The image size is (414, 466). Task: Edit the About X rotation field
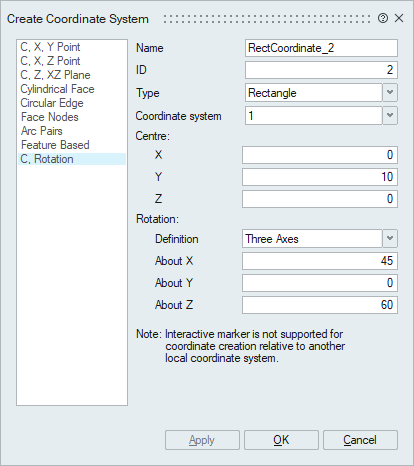[x=320, y=261]
